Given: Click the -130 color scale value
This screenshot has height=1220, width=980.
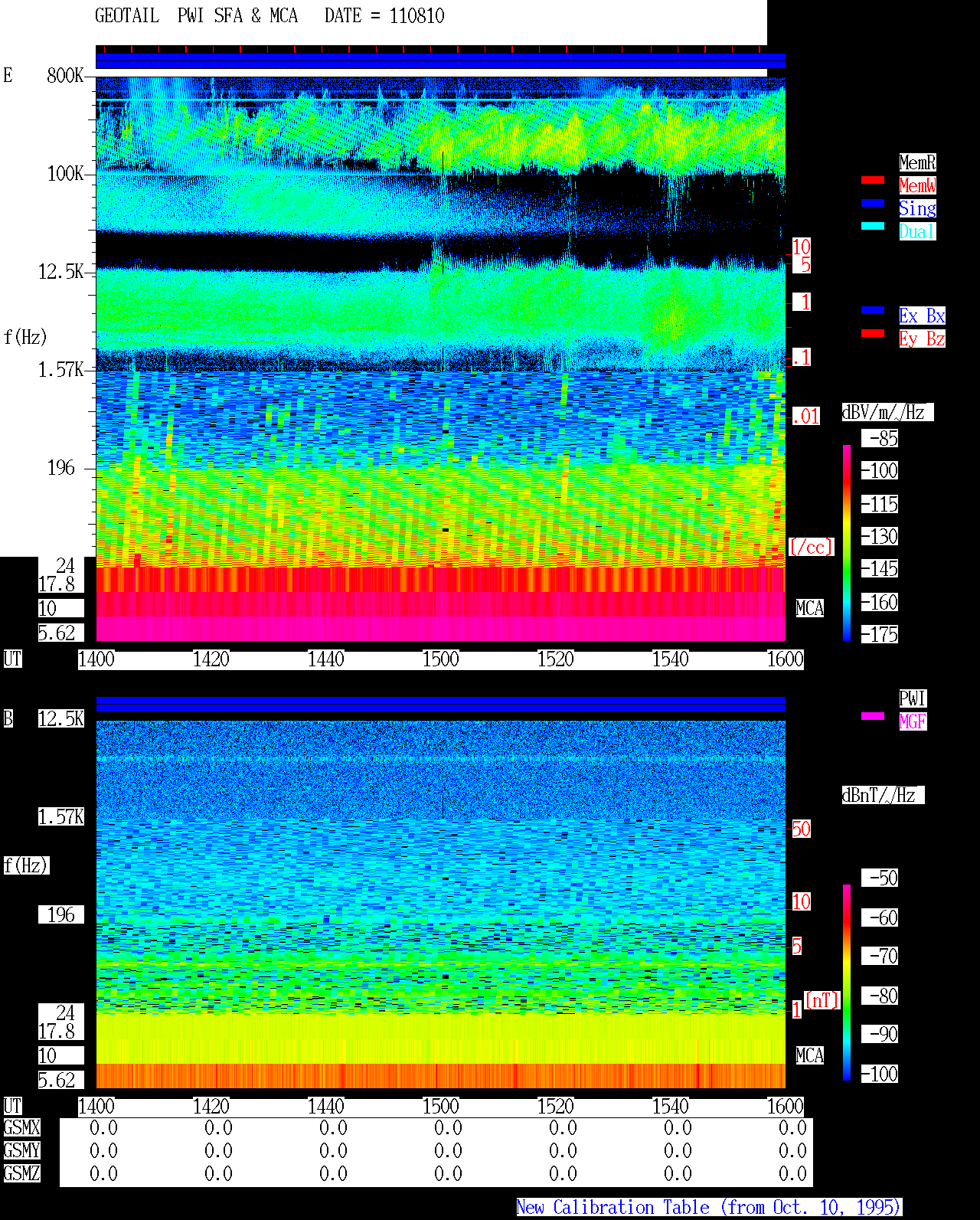Looking at the screenshot, I should (880, 536).
